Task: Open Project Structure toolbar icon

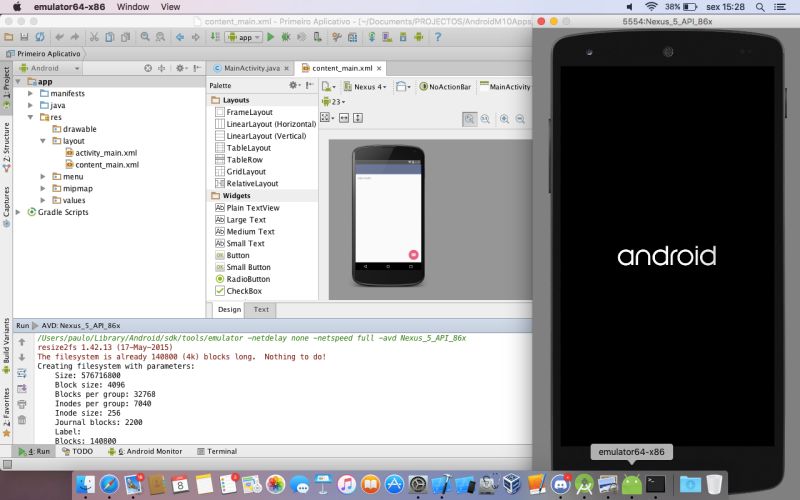Action: tap(352, 37)
